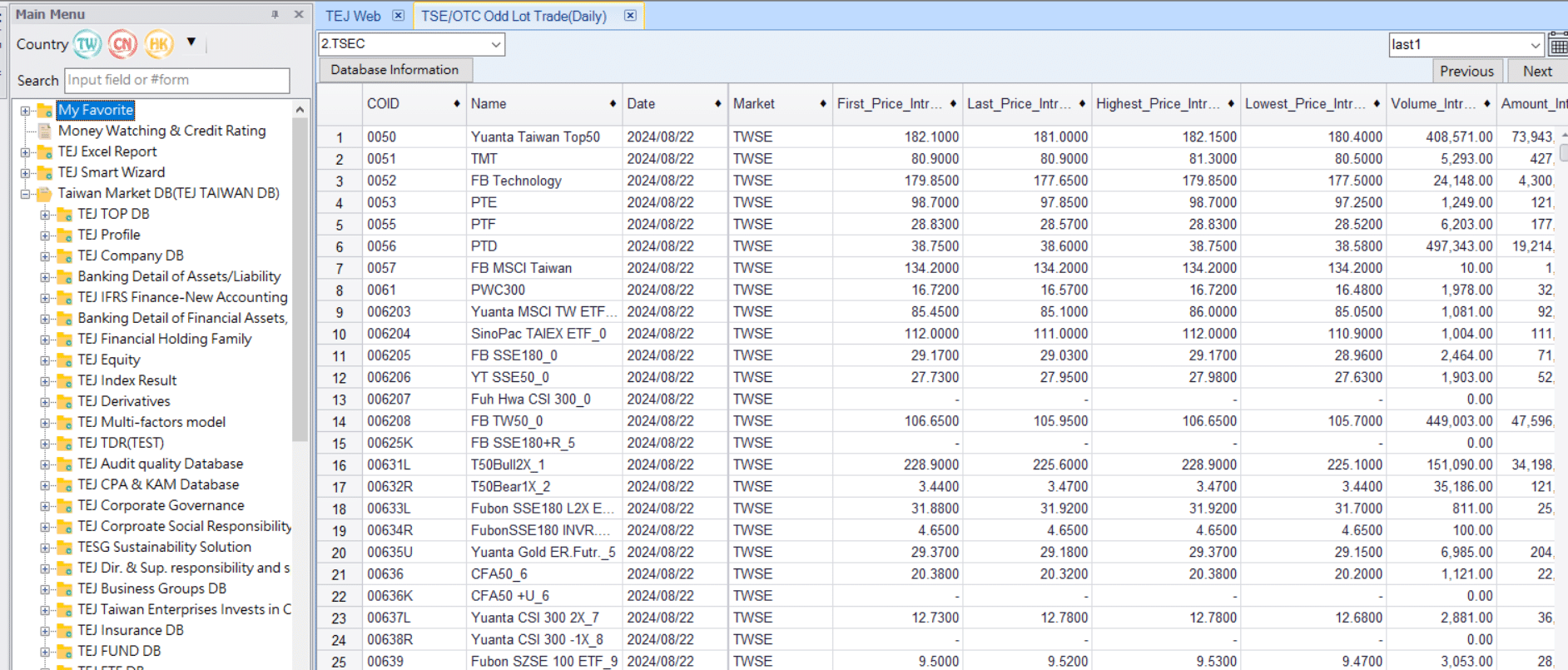Image resolution: width=1568 pixels, height=670 pixels.
Task: Collapse the Taiwan Market DB node
Action: [25, 194]
